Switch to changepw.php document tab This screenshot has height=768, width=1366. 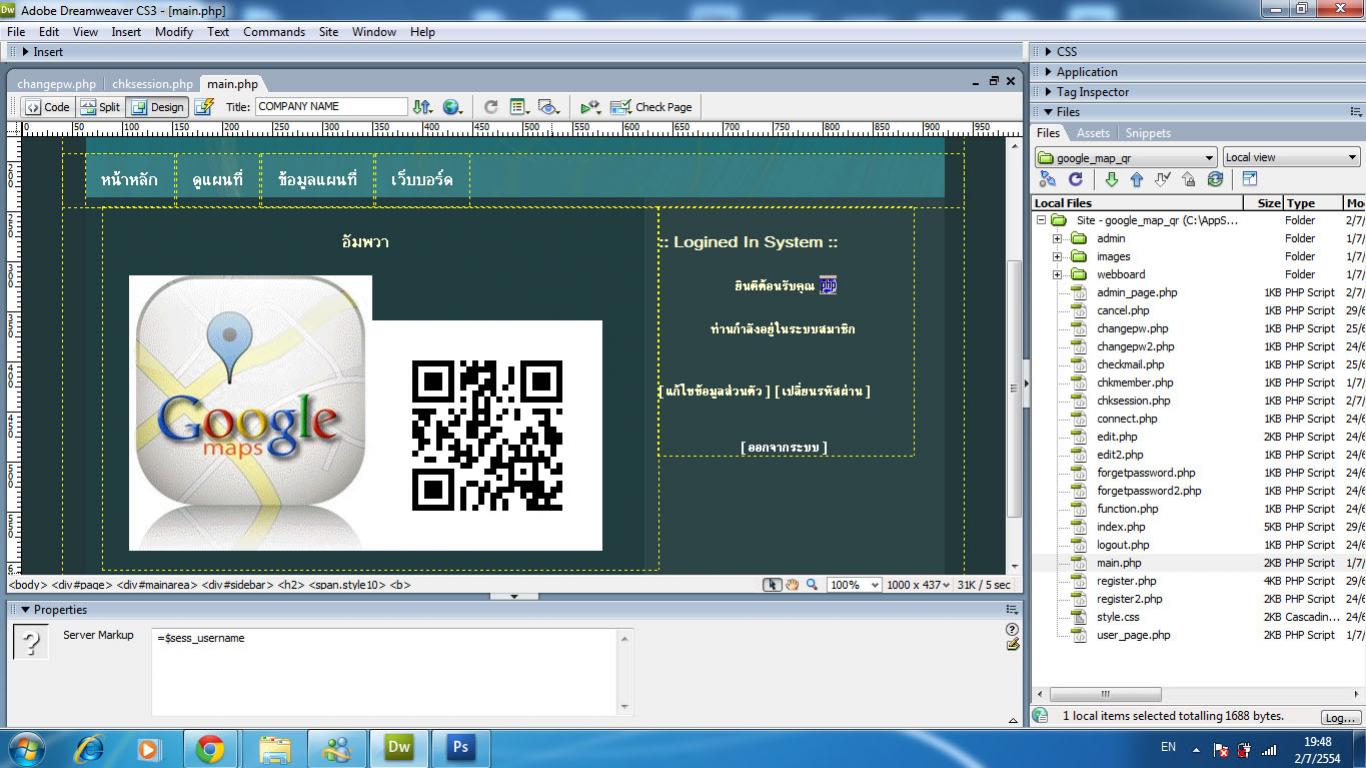57,84
